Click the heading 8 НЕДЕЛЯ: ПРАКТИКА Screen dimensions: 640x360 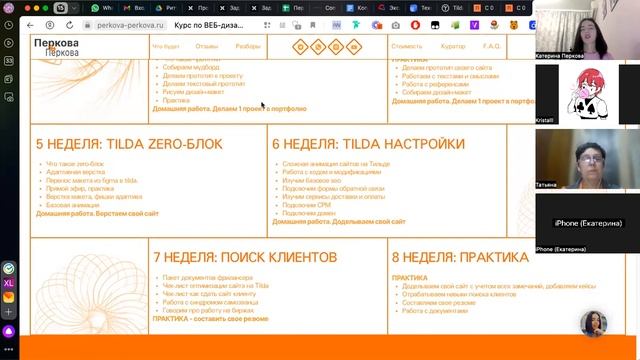460,258
